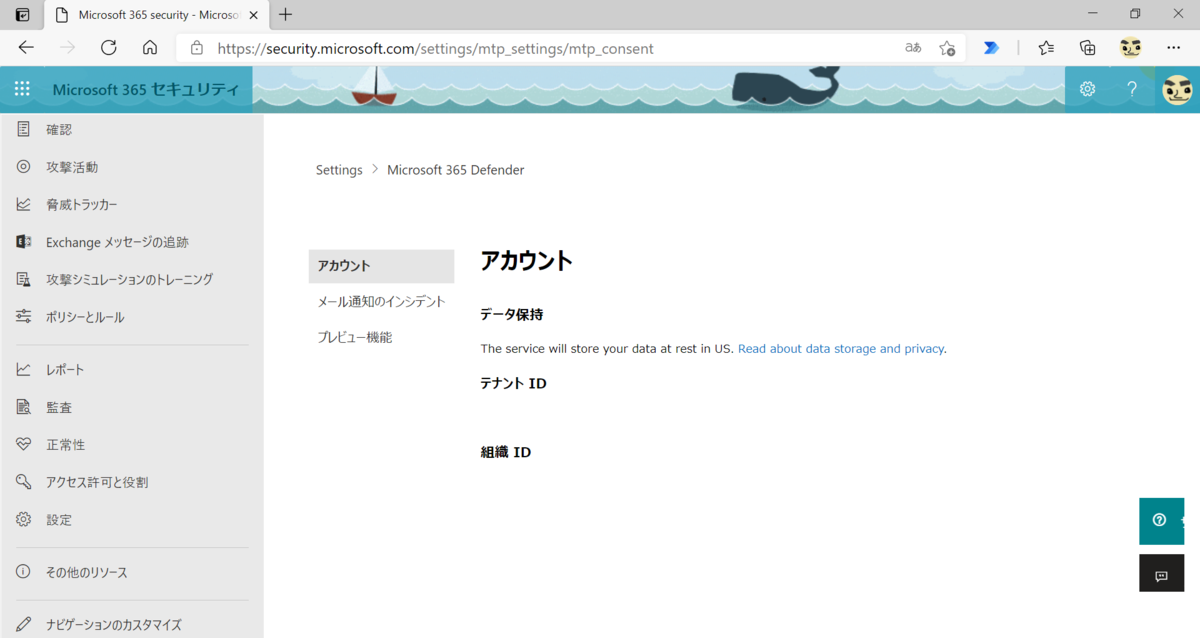Image resolution: width=1200 pixels, height=638 pixels.
Task: Click the 確認 sidebar icon
Action: [24, 129]
